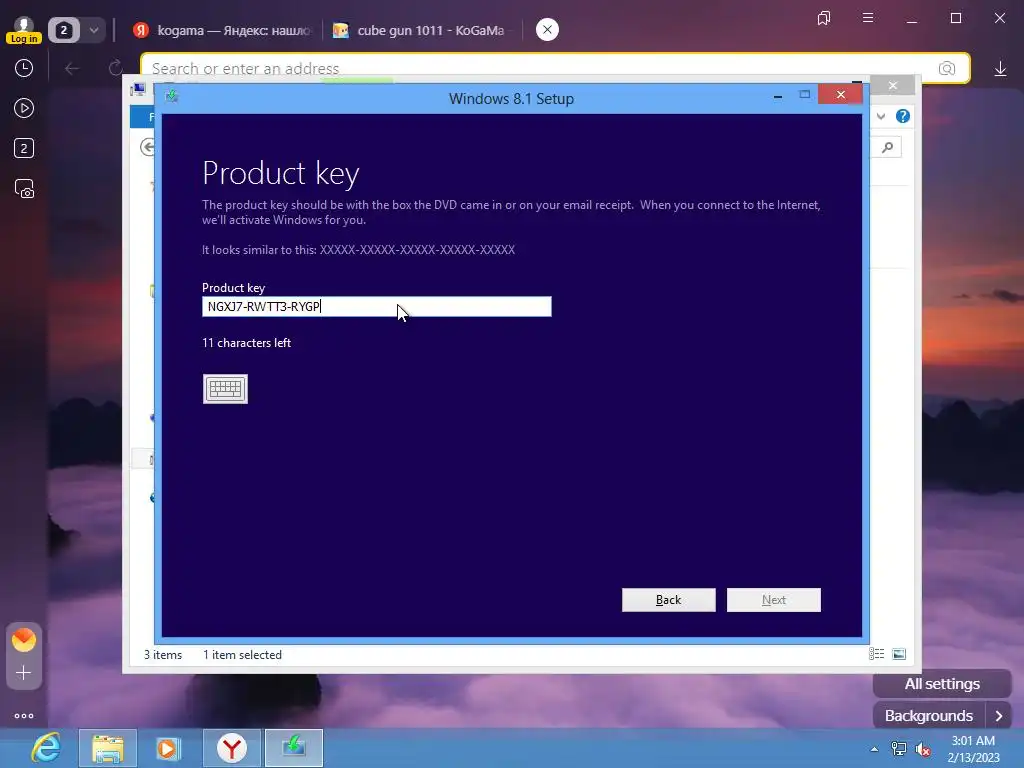Click the Windows 8.1 Setup title icon
The width and height of the screenshot is (1024, 768).
[x=172, y=97]
